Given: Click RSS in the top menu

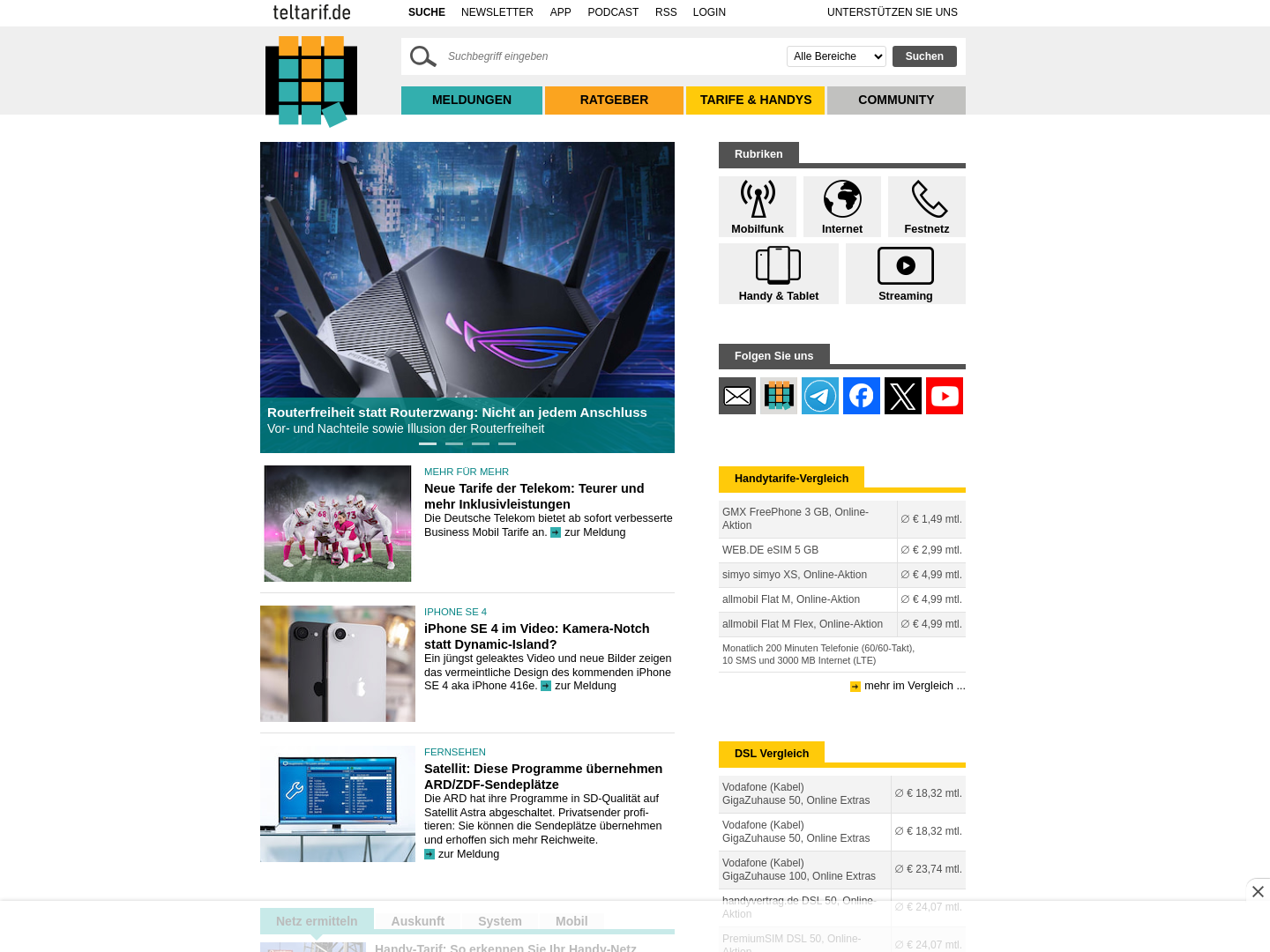Looking at the screenshot, I should coord(666,12).
